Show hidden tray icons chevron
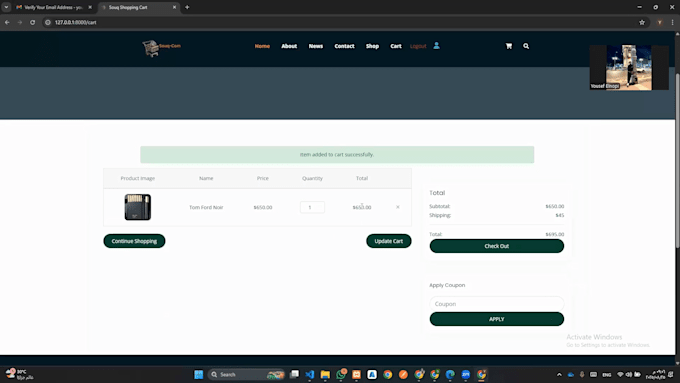This screenshot has height=383, width=680. [x=559, y=374]
